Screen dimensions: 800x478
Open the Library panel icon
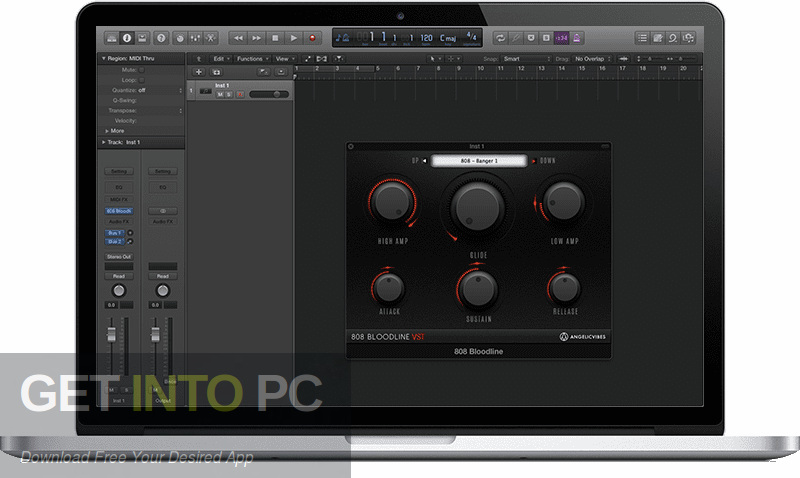(111, 38)
